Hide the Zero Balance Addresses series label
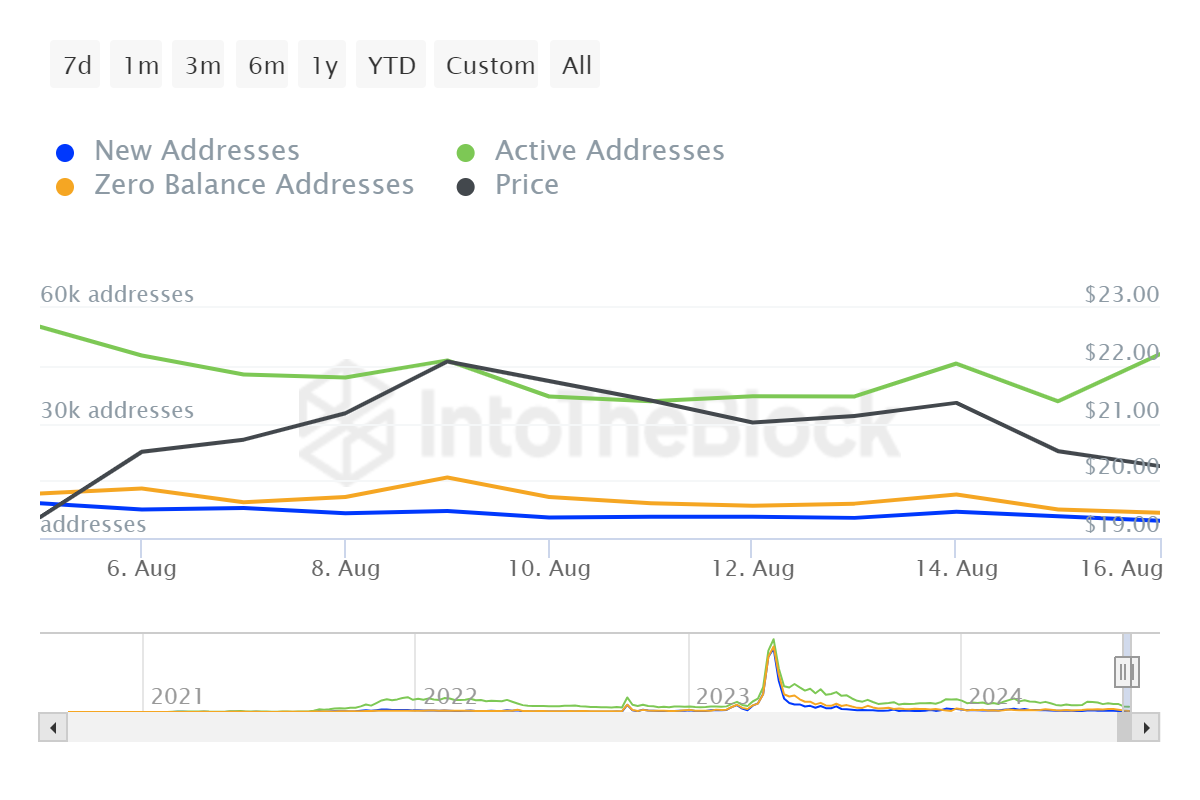Image resolution: width=1200 pixels, height=800 pixels. coord(254,185)
